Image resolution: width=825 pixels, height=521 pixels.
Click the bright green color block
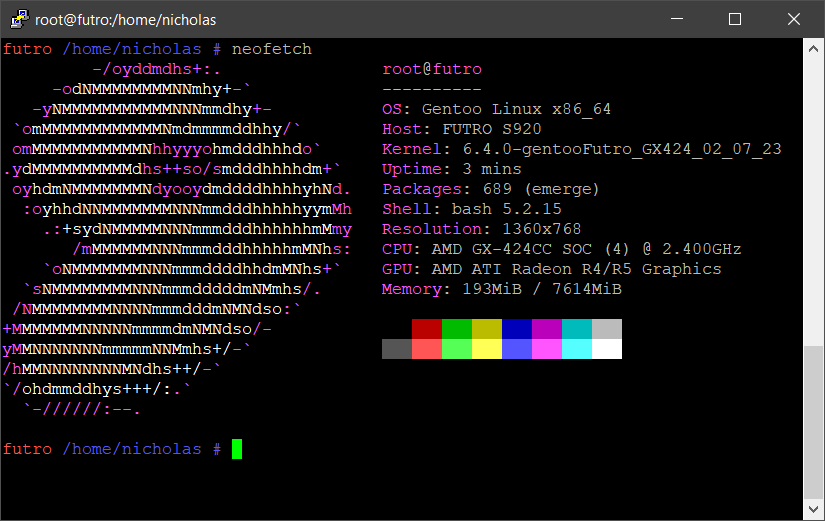coord(457,349)
